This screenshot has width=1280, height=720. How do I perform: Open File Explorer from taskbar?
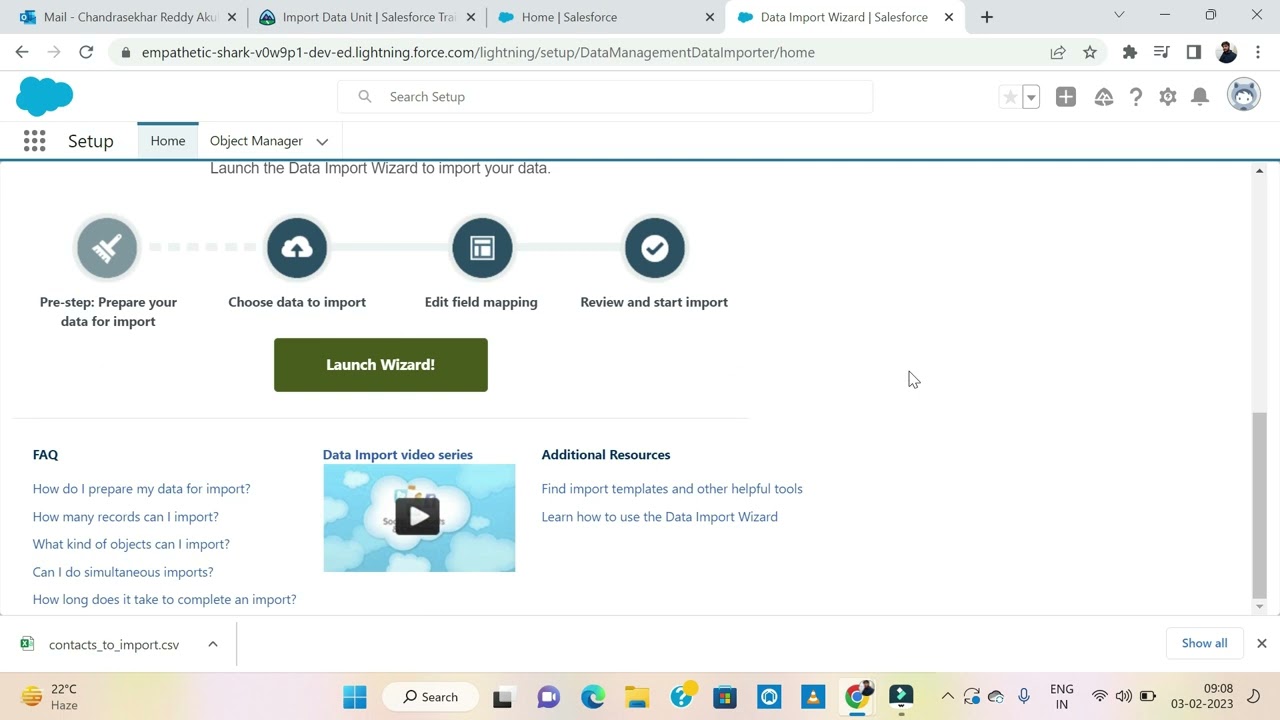[x=637, y=697]
